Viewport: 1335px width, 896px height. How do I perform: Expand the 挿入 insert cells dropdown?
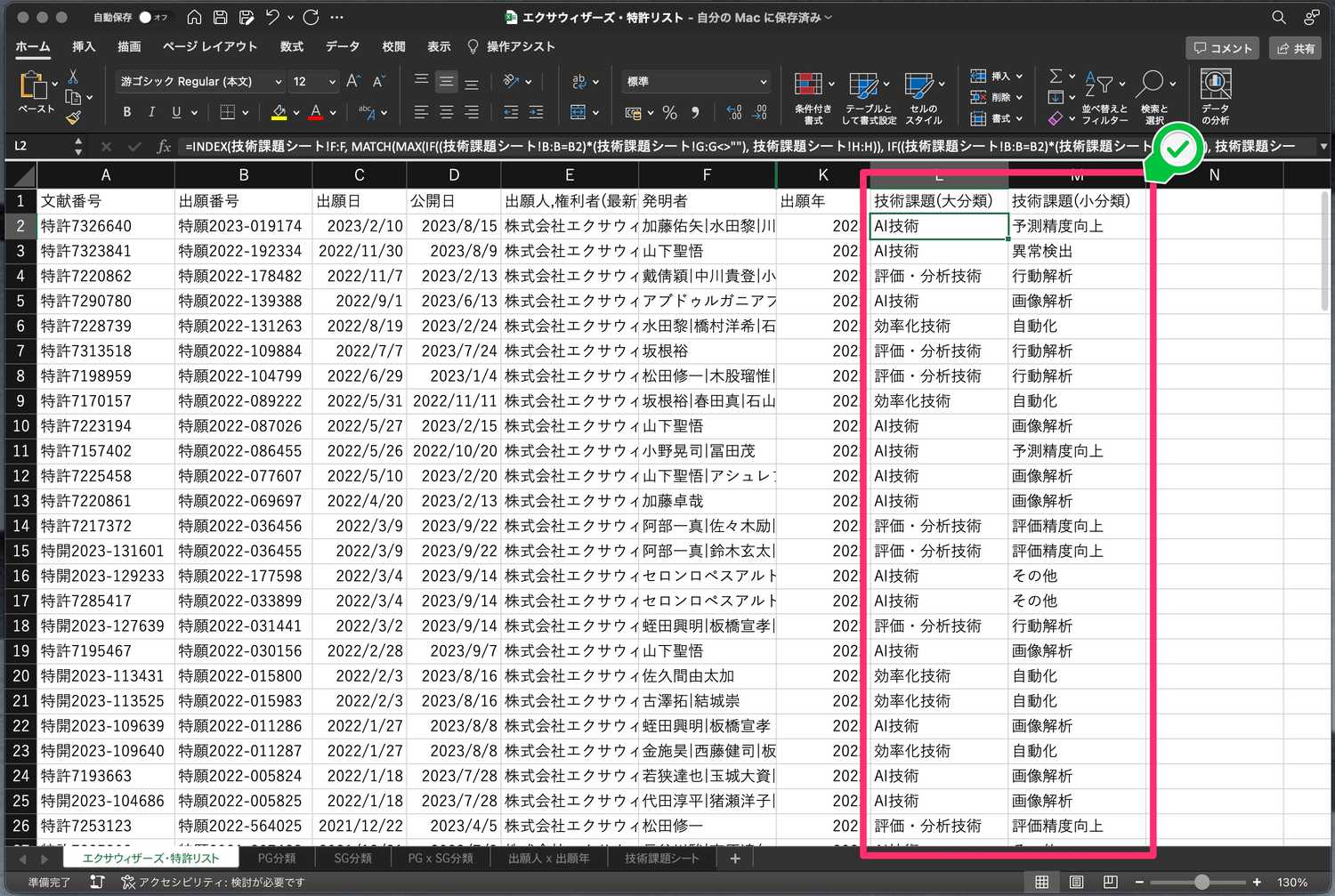[x=1020, y=77]
